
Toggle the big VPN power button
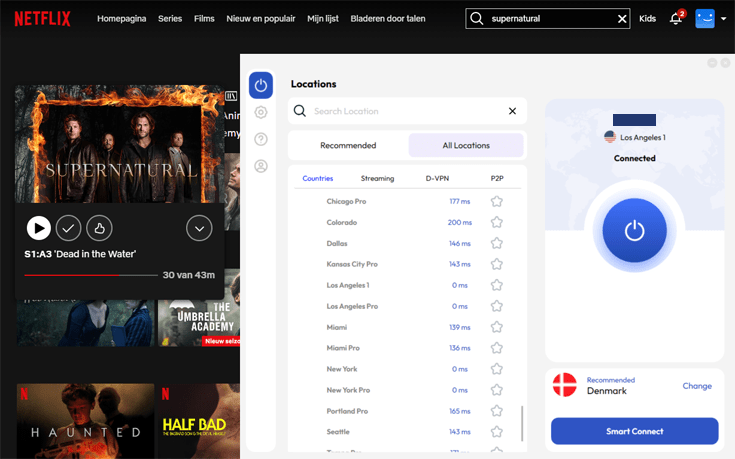[634, 230]
